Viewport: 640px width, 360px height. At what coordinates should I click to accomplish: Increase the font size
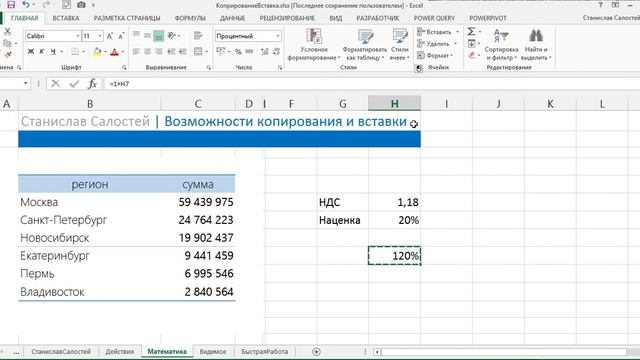[x=110, y=36]
